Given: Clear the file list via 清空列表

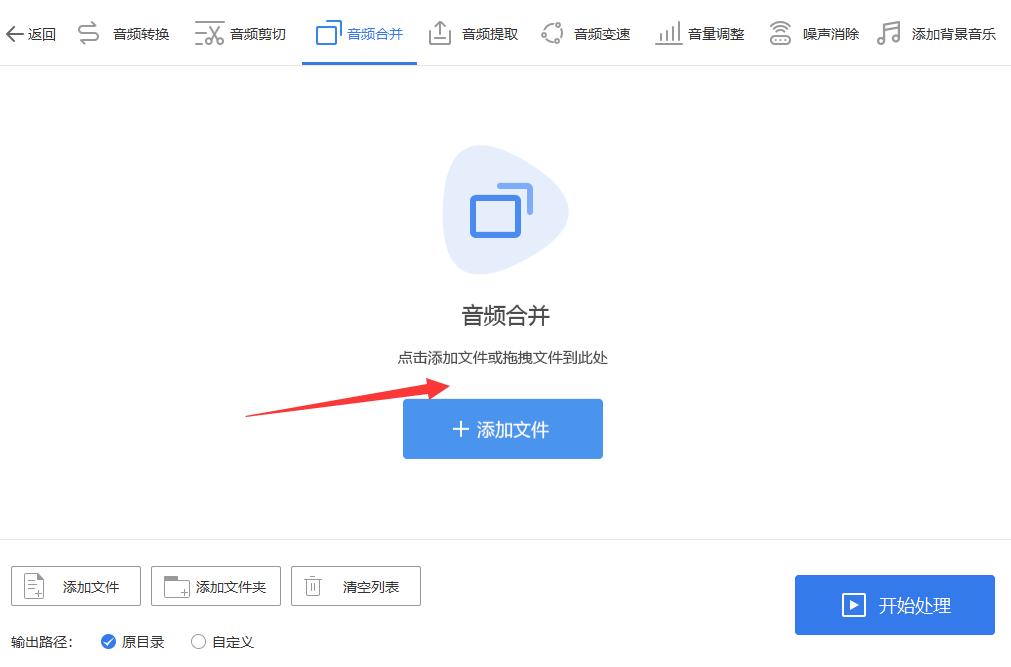Looking at the screenshot, I should 355,586.
